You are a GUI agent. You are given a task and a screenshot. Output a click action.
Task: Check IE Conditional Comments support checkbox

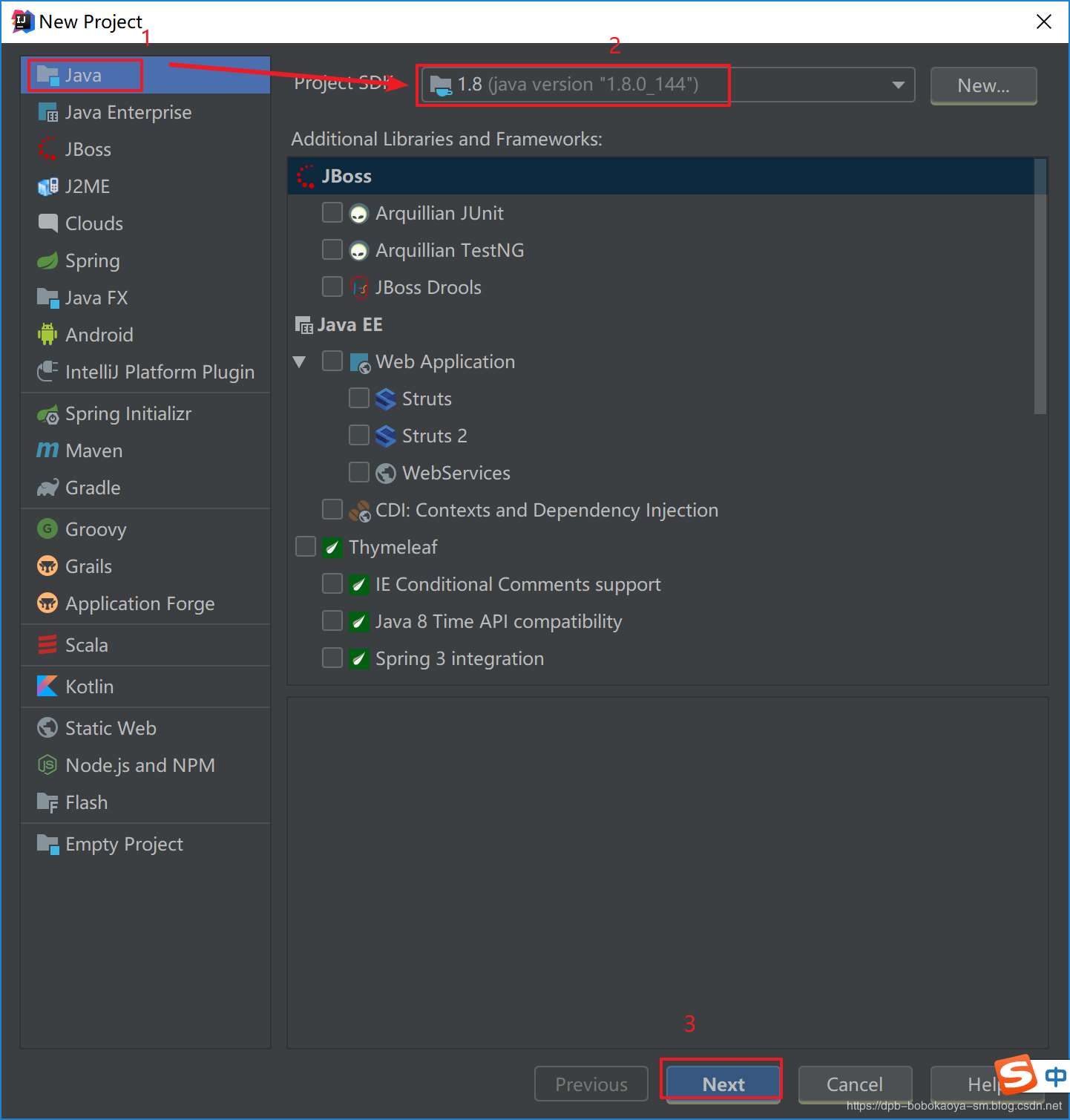332,584
